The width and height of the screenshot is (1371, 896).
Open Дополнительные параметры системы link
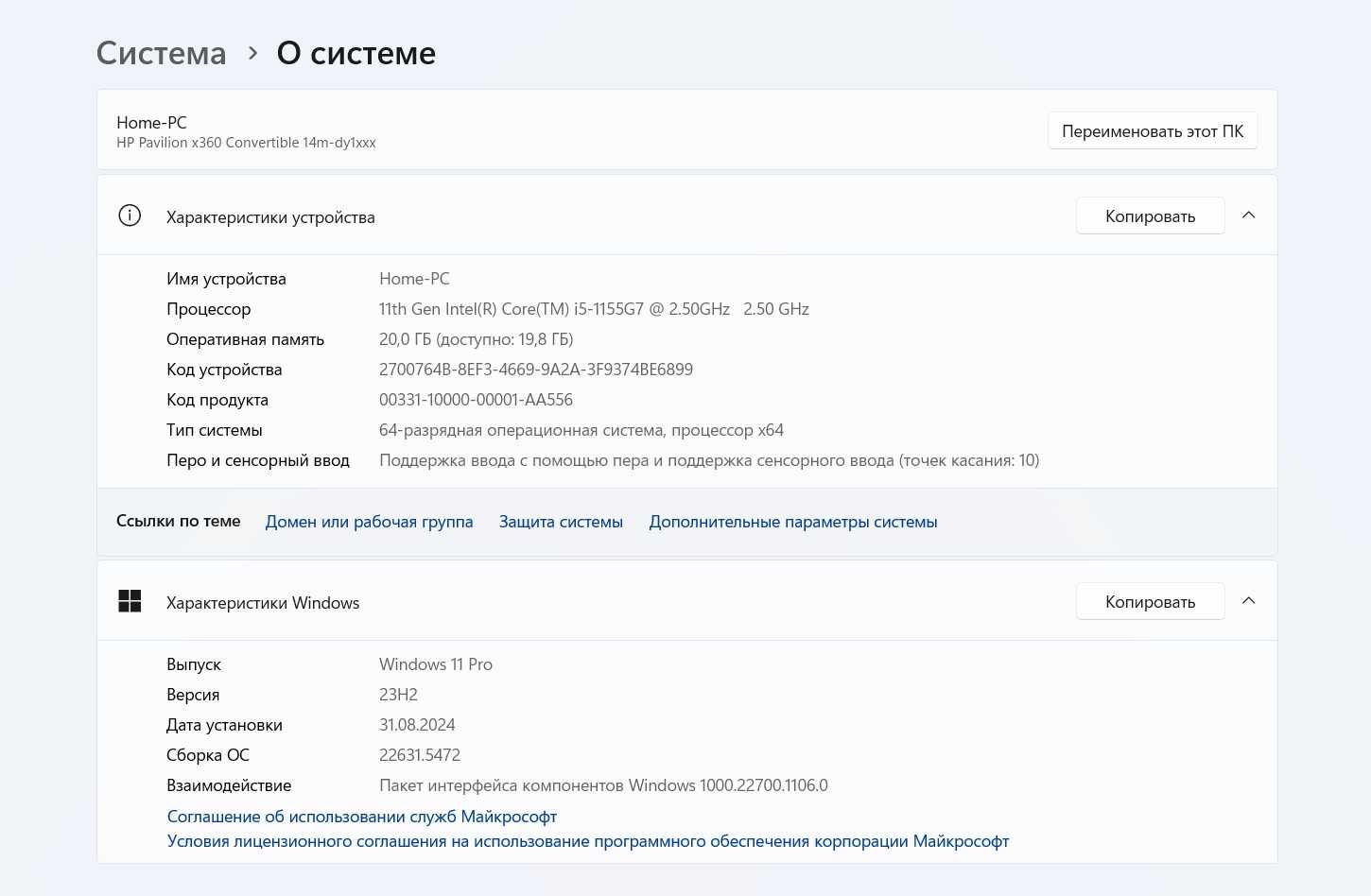point(793,522)
